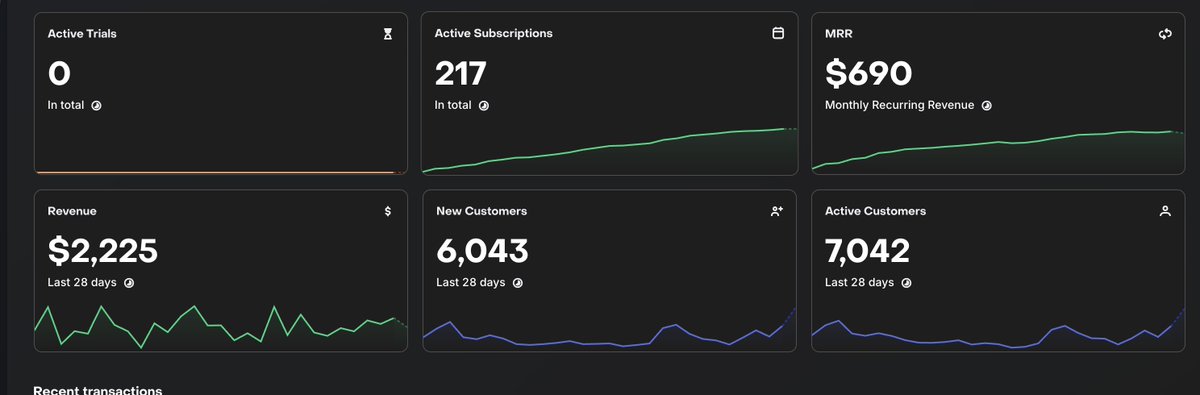
Task: Click the recurring arrows icon on MRR card
Action: (x=1165, y=33)
